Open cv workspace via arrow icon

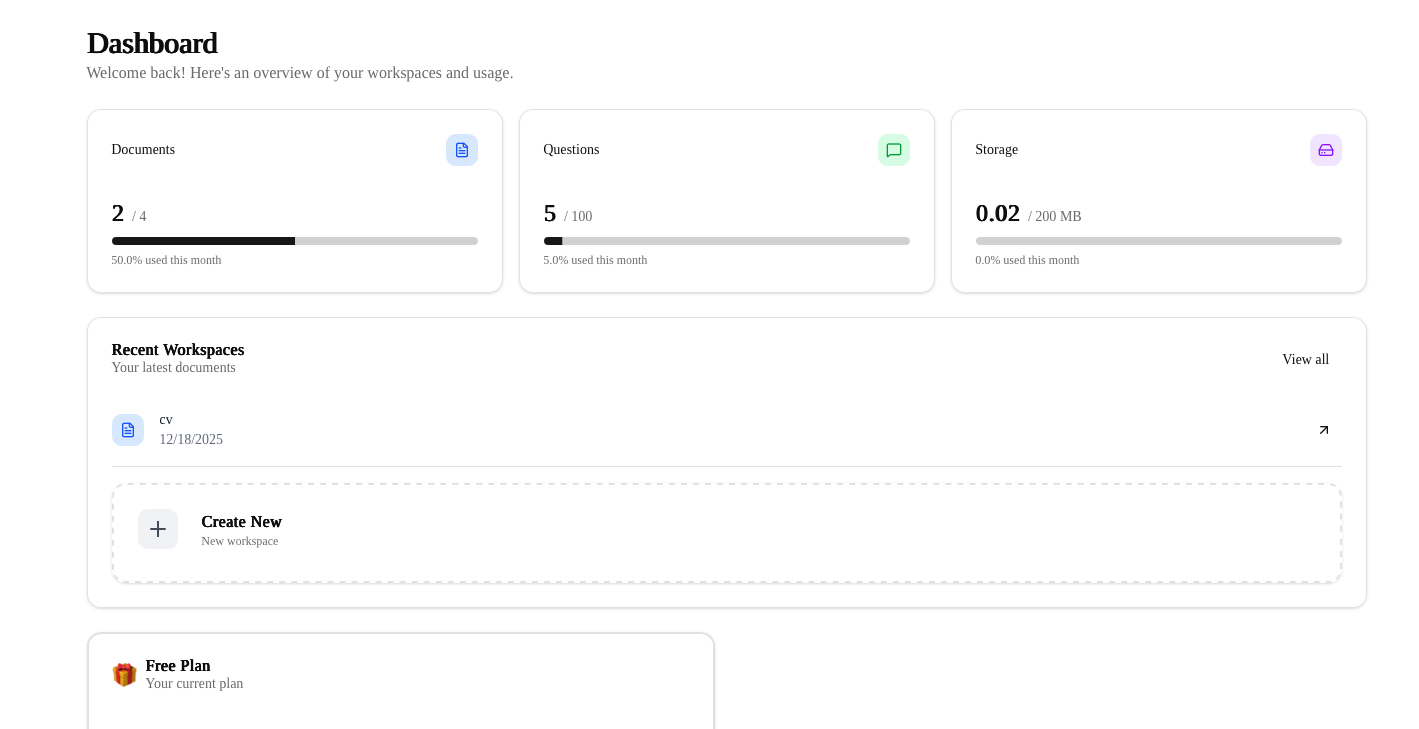pos(1324,430)
